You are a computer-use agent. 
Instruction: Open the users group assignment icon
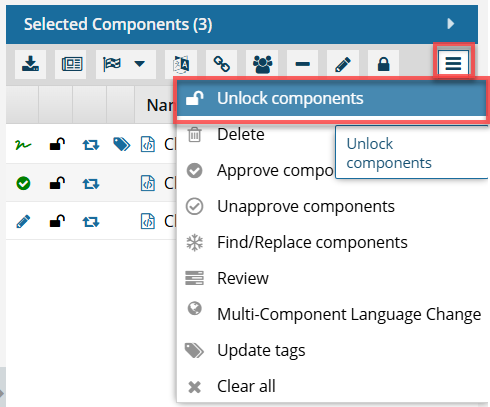pos(262,64)
